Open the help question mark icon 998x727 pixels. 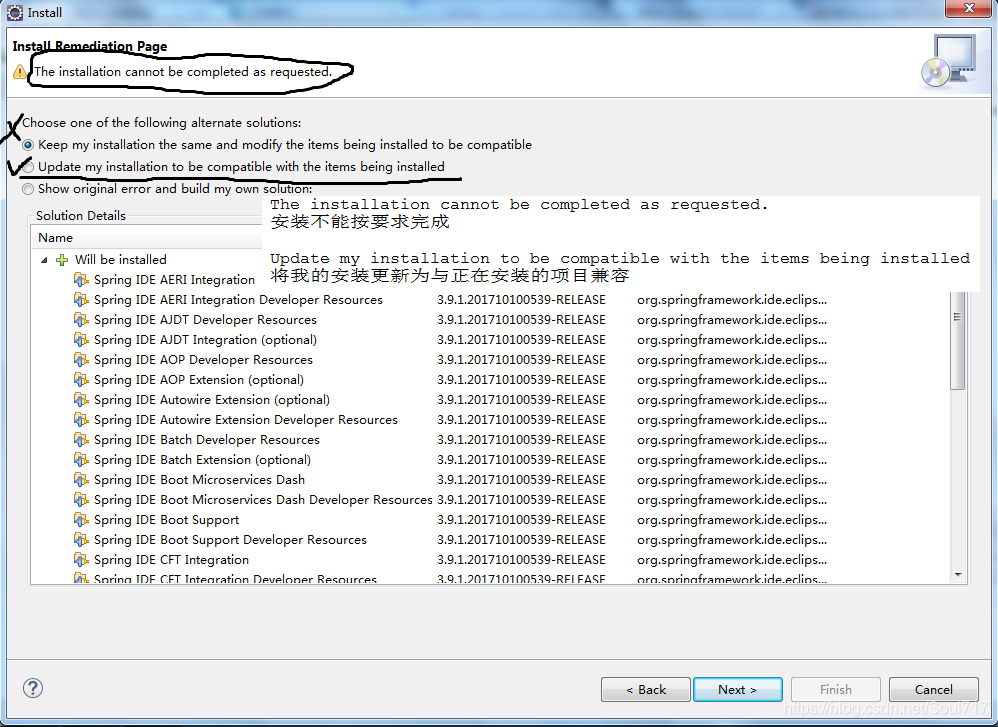pos(32,688)
